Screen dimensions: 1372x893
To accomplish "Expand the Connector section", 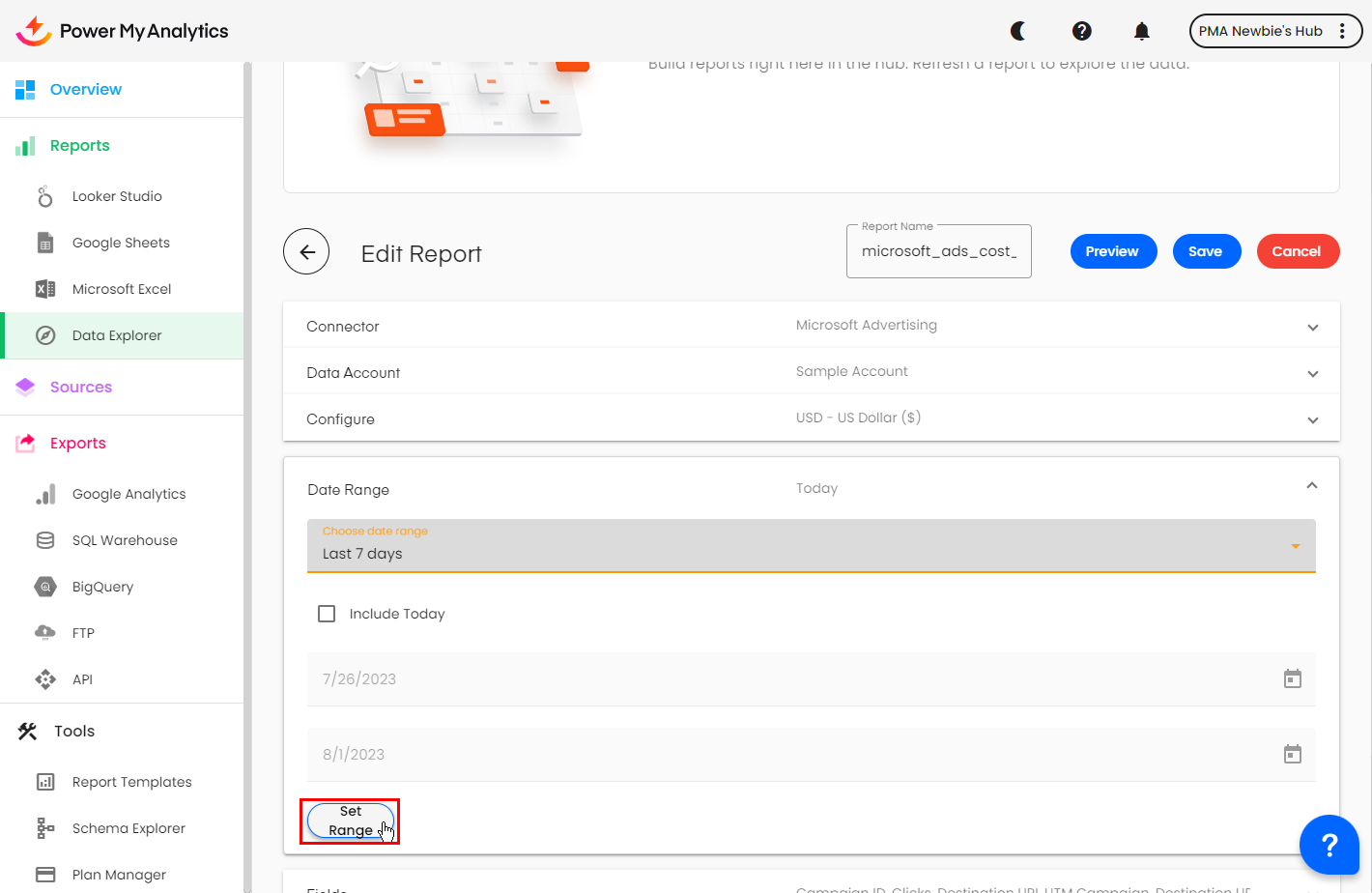I will (1312, 327).
